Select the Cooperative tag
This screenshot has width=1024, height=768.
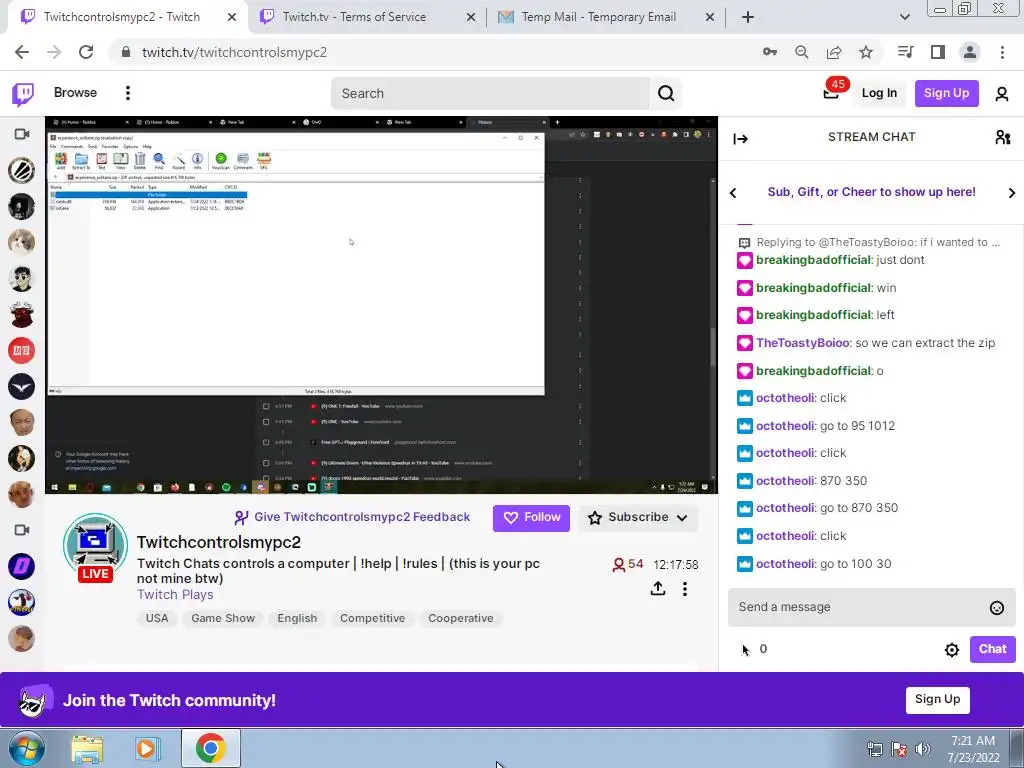460,618
